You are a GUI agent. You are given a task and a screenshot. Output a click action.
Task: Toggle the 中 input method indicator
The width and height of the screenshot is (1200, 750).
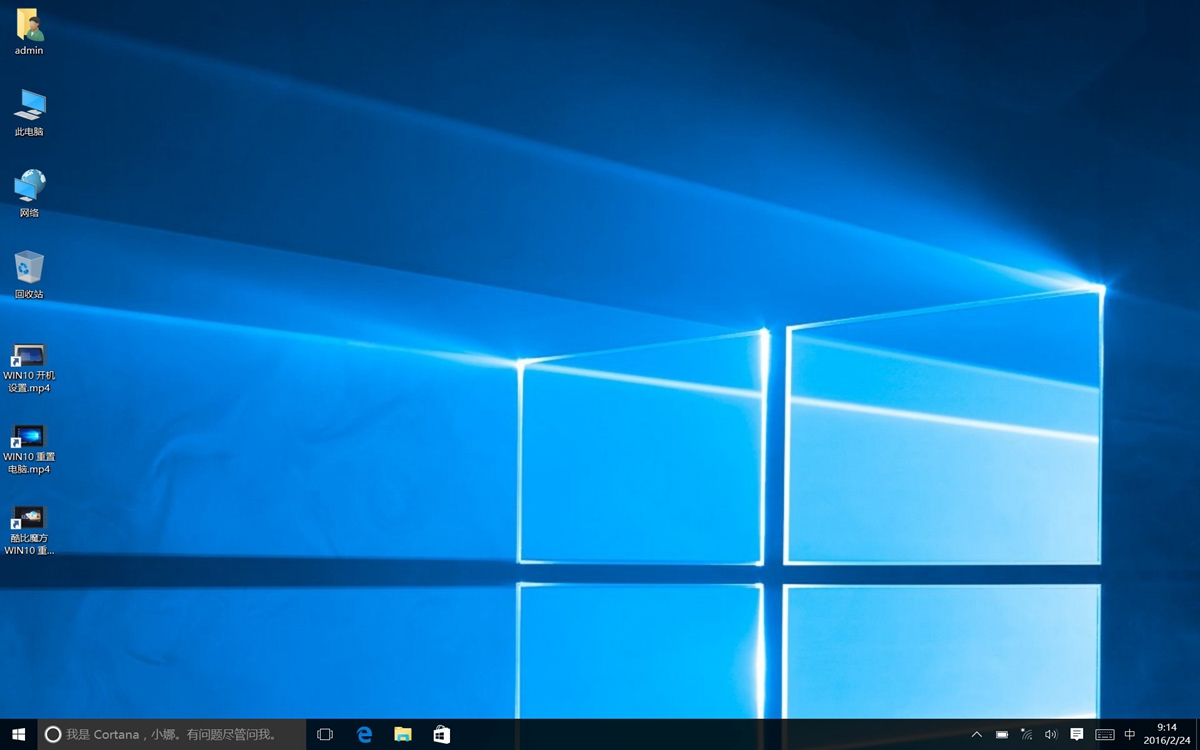pyautogui.click(x=1130, y=735)
